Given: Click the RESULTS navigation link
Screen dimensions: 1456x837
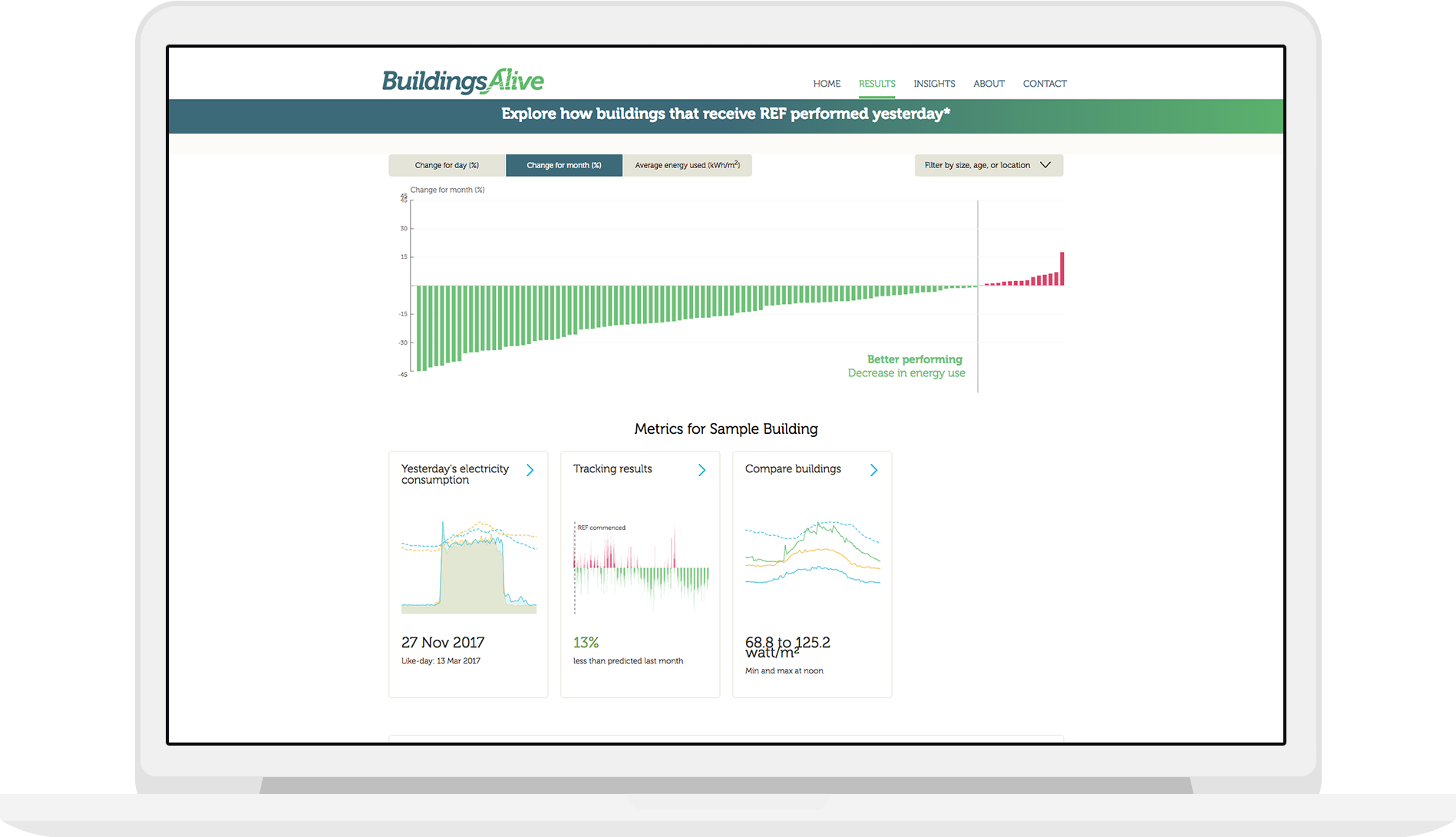Looking at the screenshot, I should pos(877,84).
